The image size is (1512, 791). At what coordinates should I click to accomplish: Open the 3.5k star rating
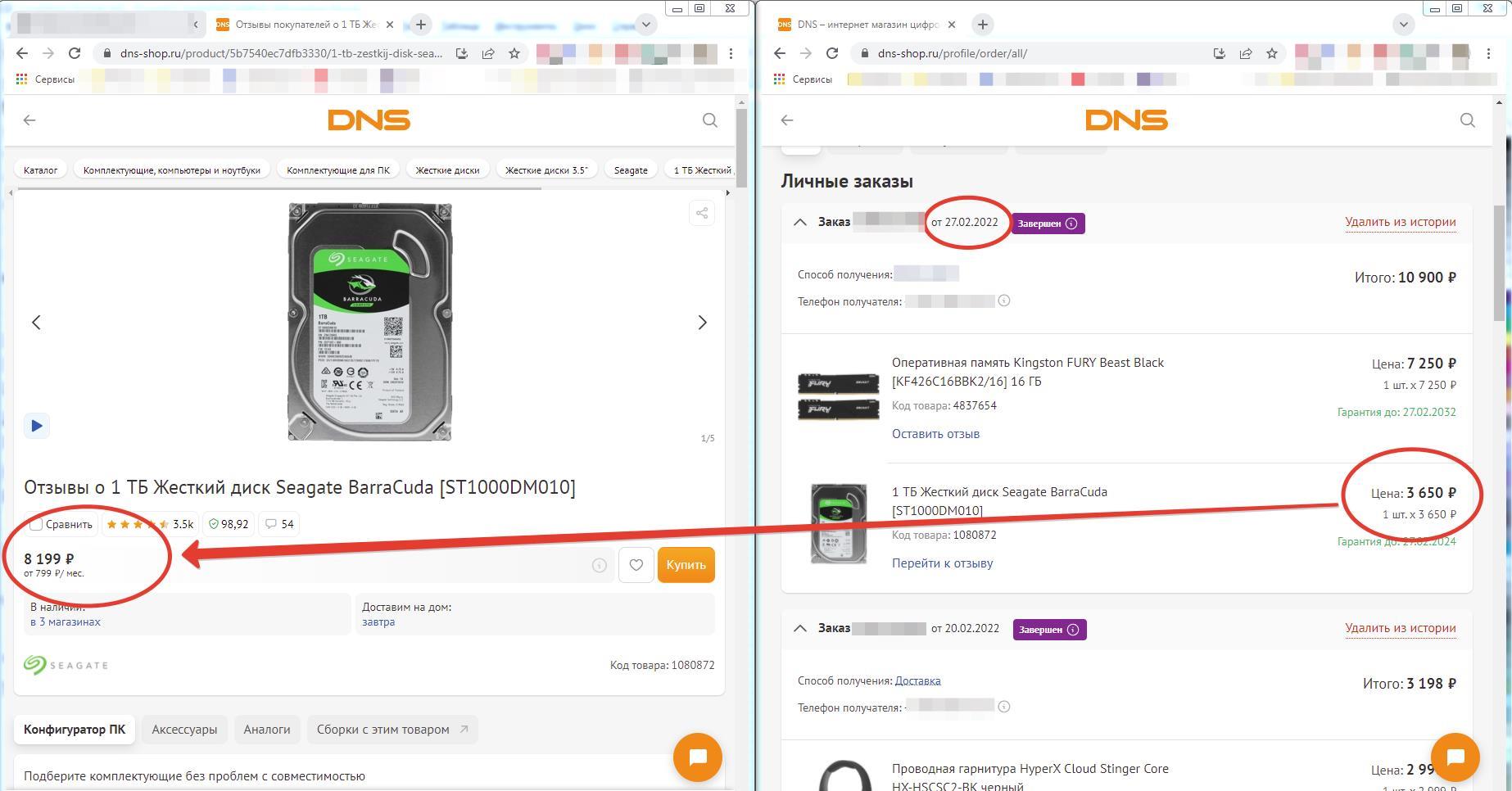coord(150,524)
